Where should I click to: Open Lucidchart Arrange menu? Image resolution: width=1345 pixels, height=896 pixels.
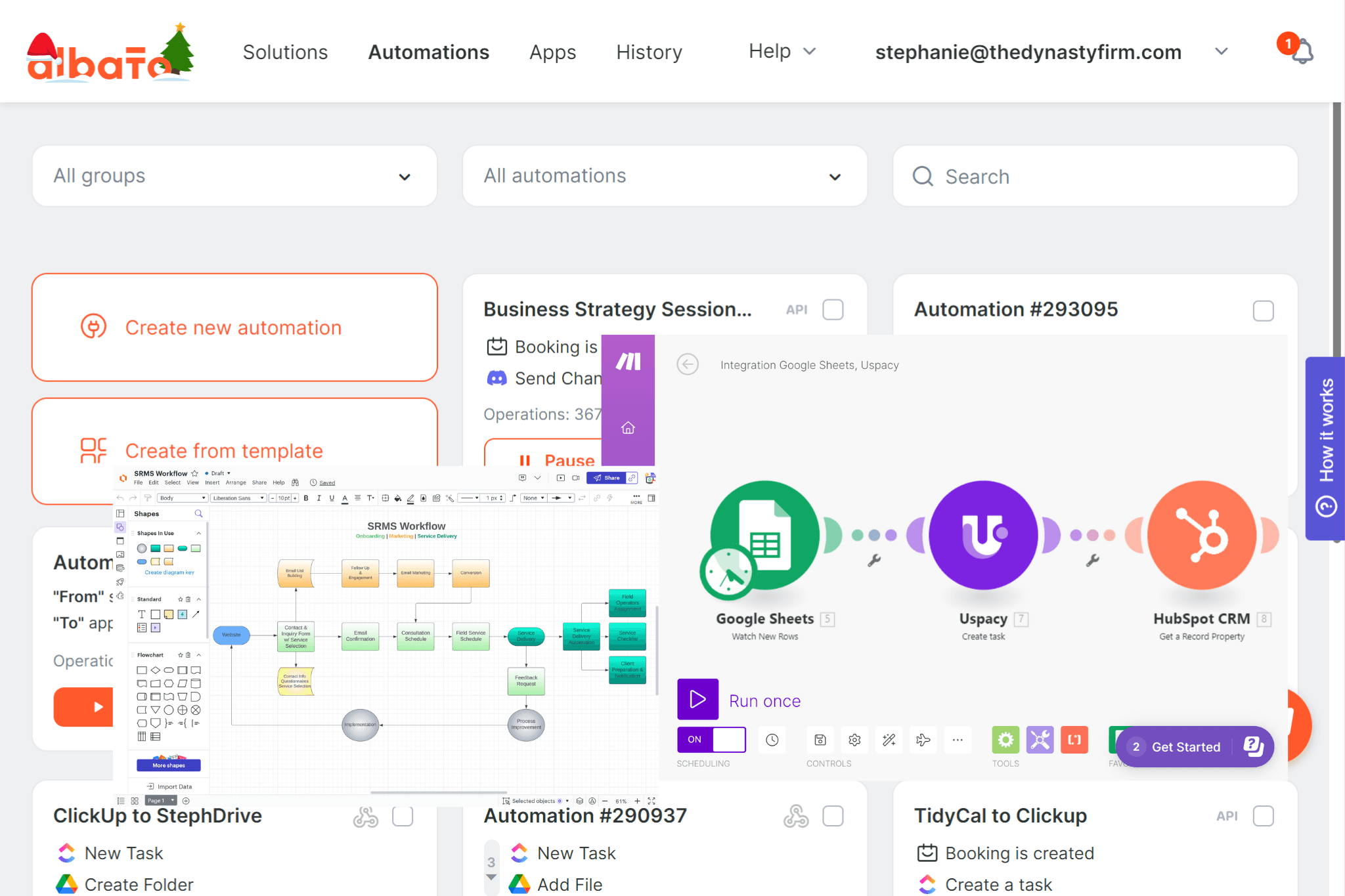tap(236, 482)
